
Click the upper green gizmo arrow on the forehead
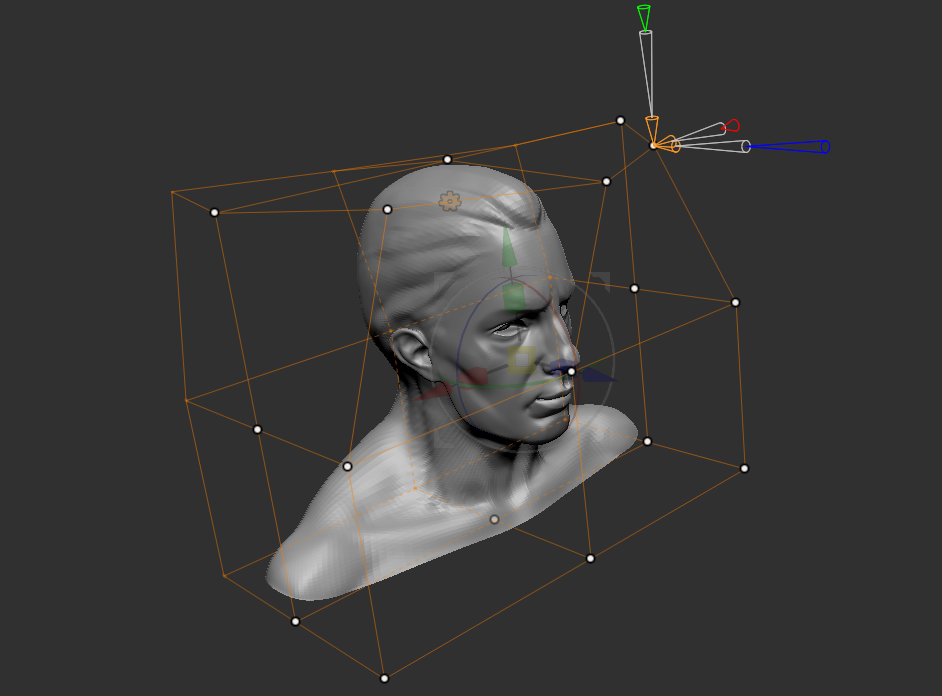(508, 247)
